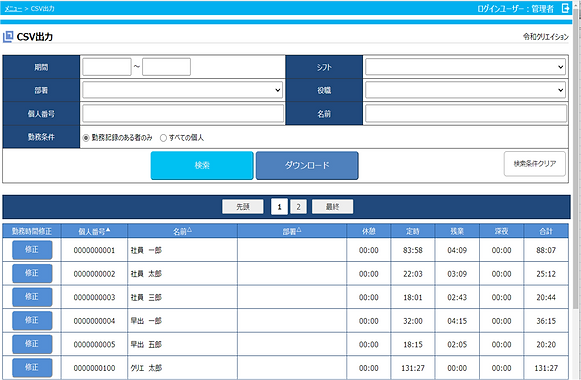Click the 22:03 定時 value

point(413,274)
